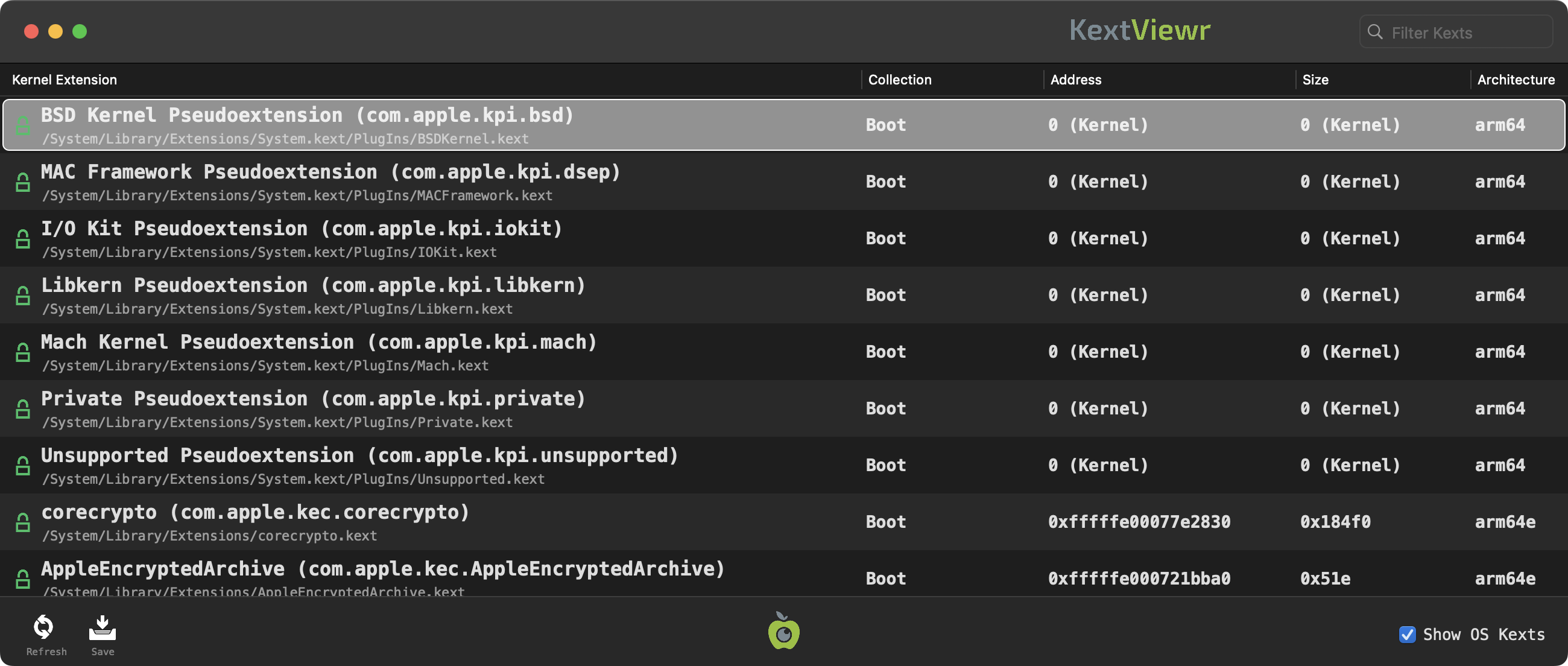Screen dimensions: 1568x666
Task: Sort by the Address column header
Action: click(x=1075, y=80)
